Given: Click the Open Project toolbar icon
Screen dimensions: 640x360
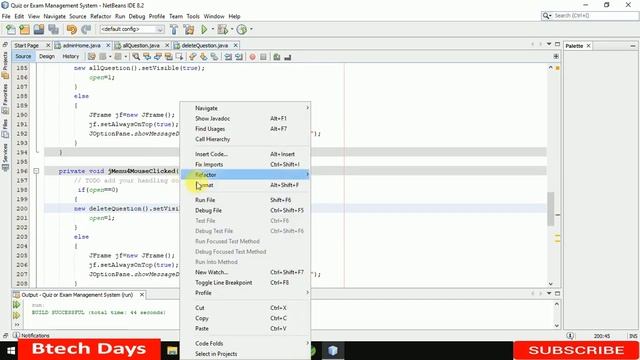Looking at the screenshot, I should point(39,29).
